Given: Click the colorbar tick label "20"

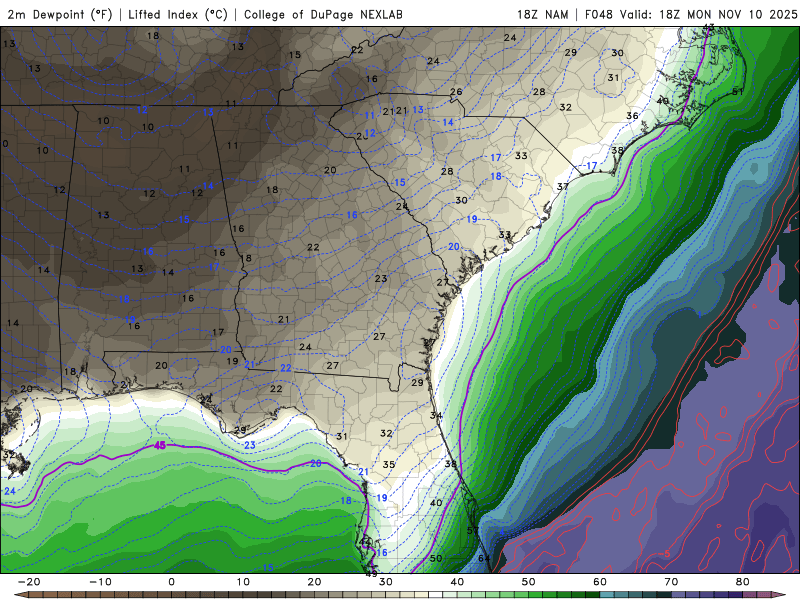Looking at the screenshot, I should [x=314, y=582].
